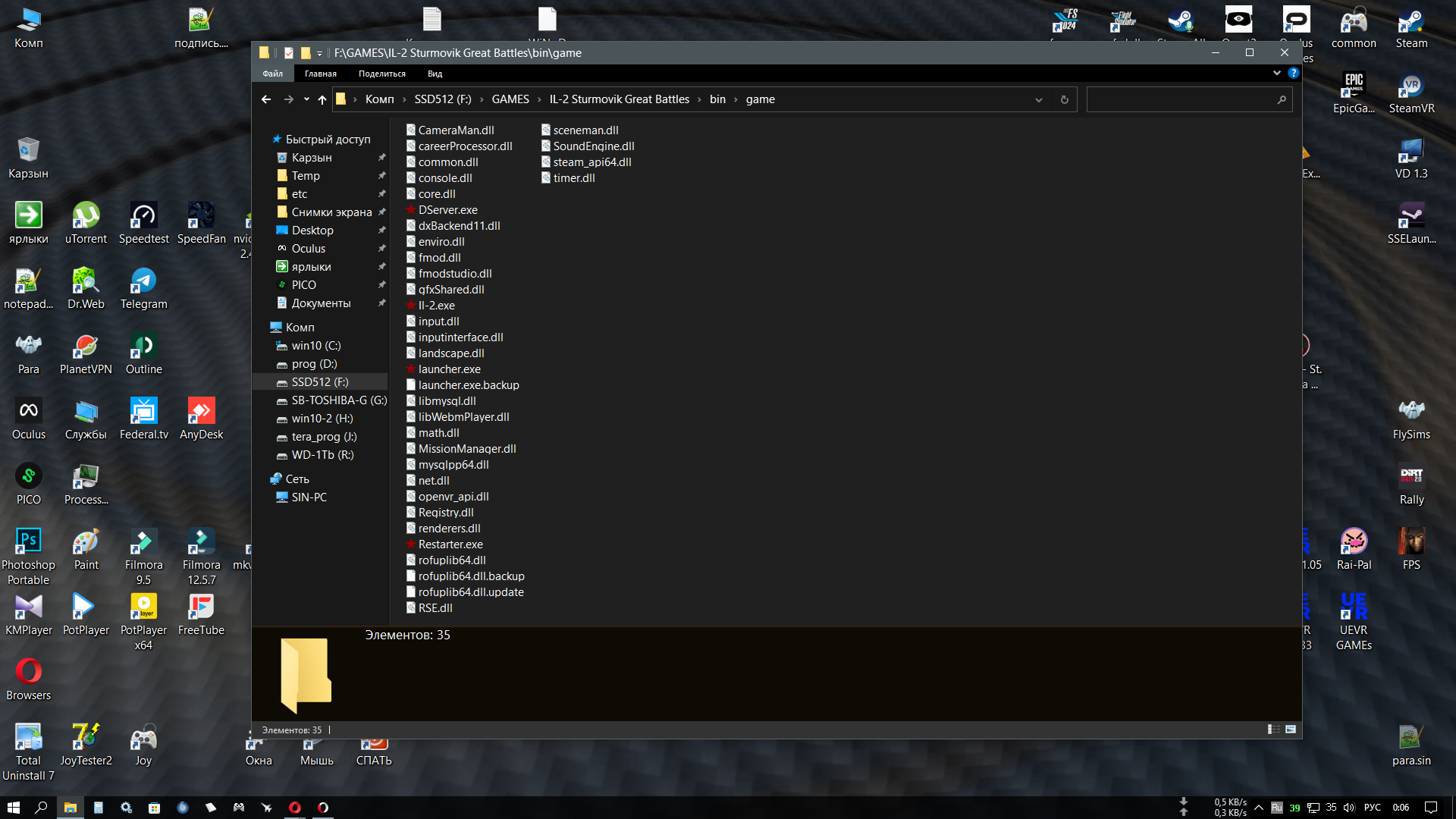Open the Windows Start menu
This screenshot has height=819, width=1456.
click(13, 808)
